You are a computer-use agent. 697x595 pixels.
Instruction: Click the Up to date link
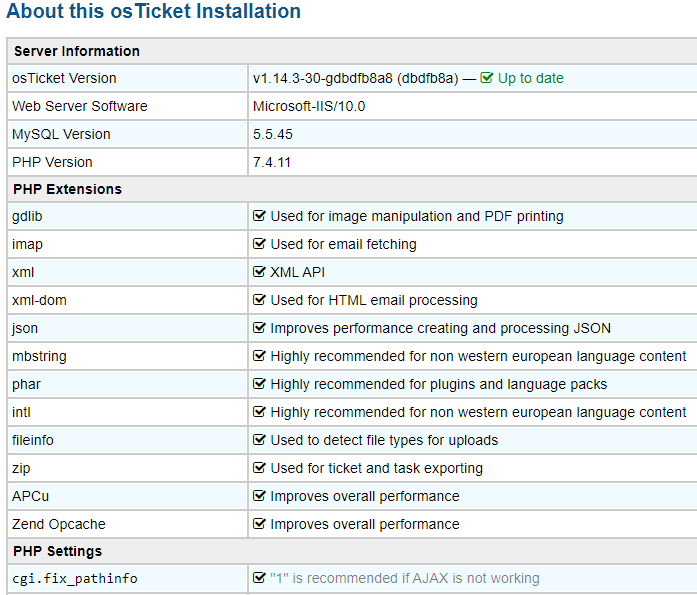[531, 78]
